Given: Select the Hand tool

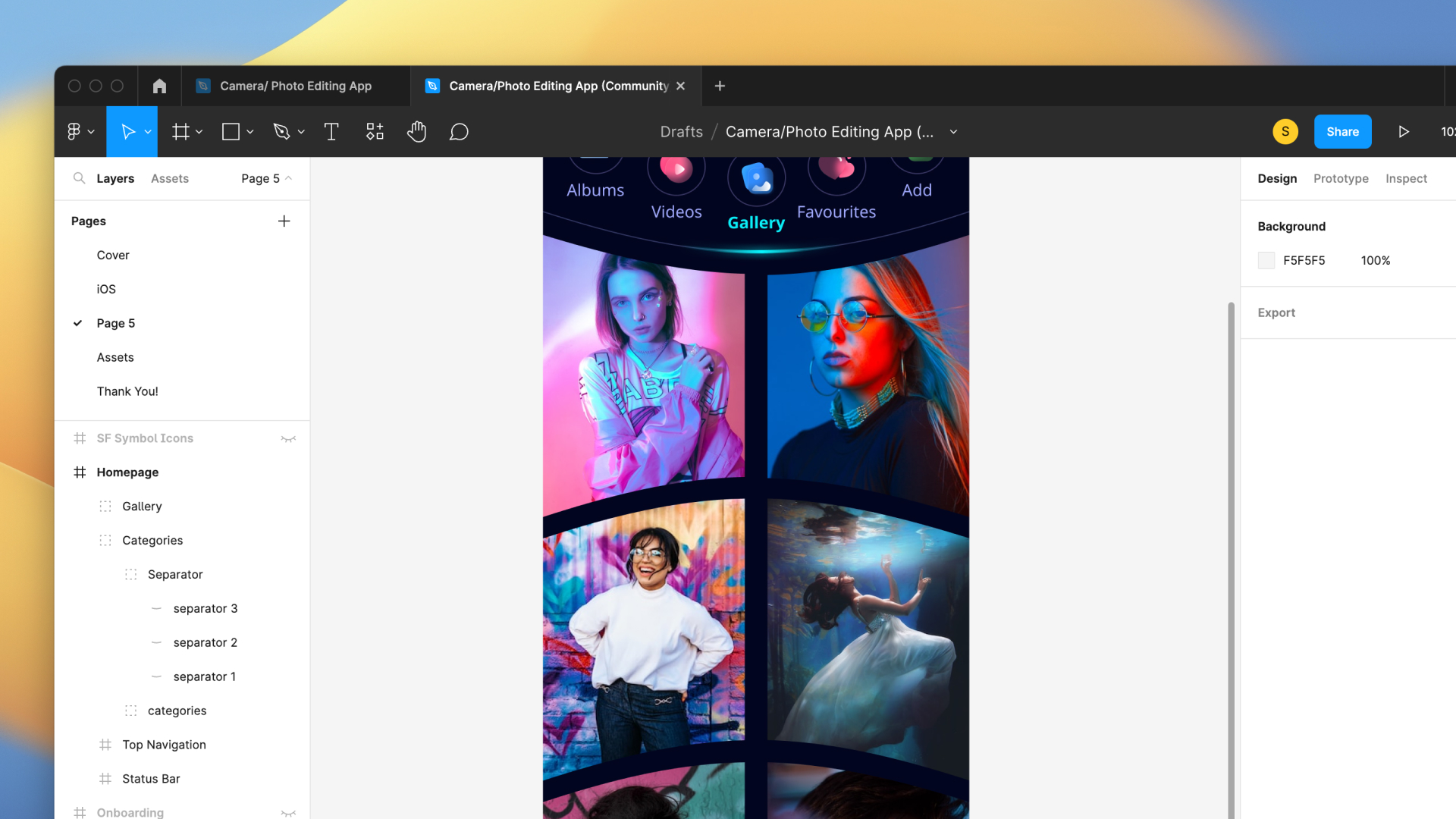Looking at the screenshot, I should tap(416, 131).
